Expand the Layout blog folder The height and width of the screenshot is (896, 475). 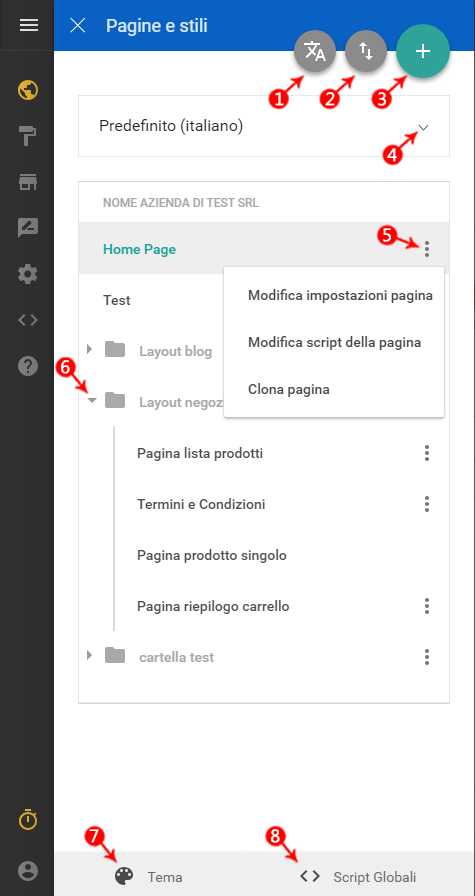(x=89, y=349)
